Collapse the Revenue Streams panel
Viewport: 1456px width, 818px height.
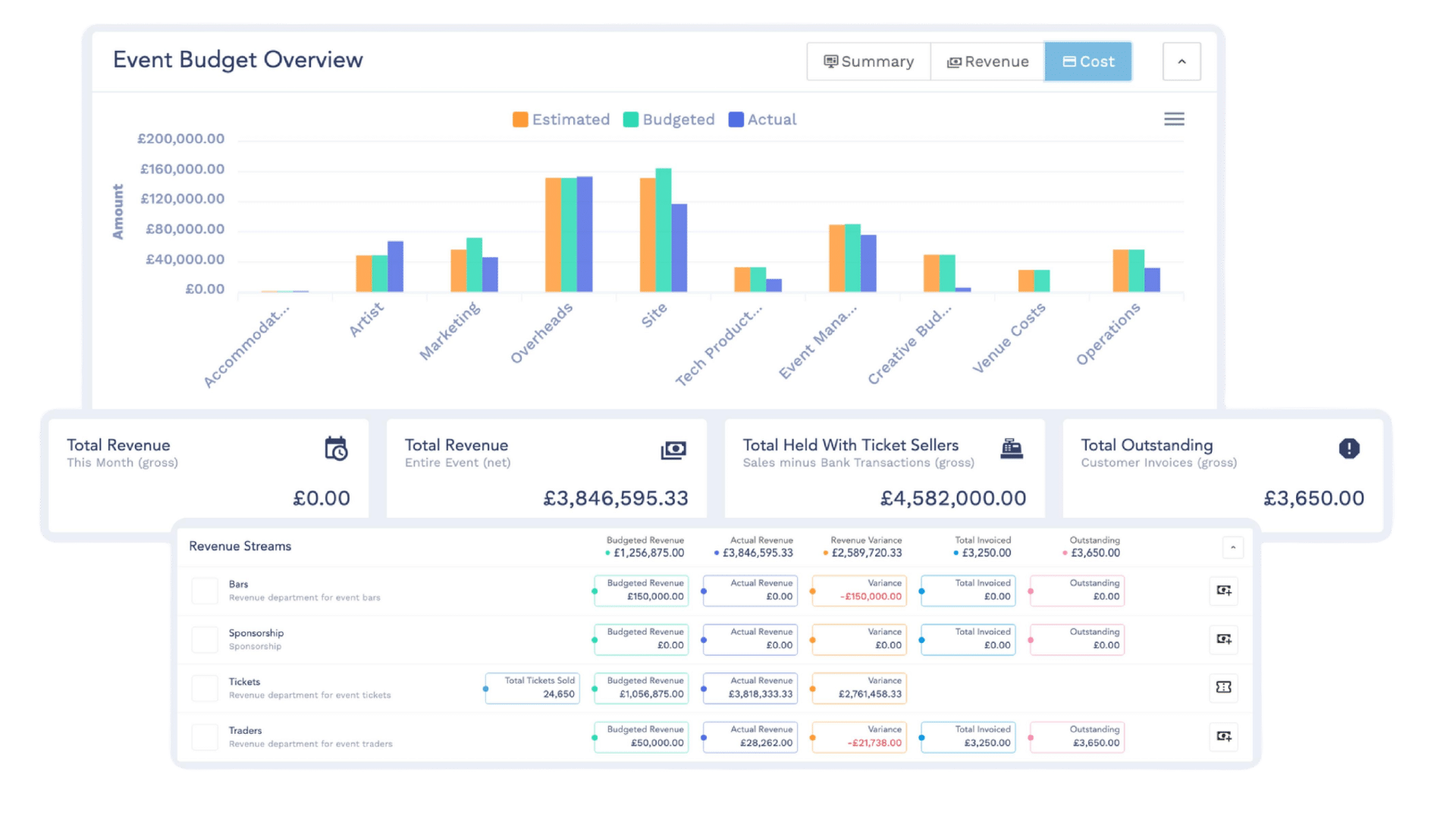pos(1232,547)
